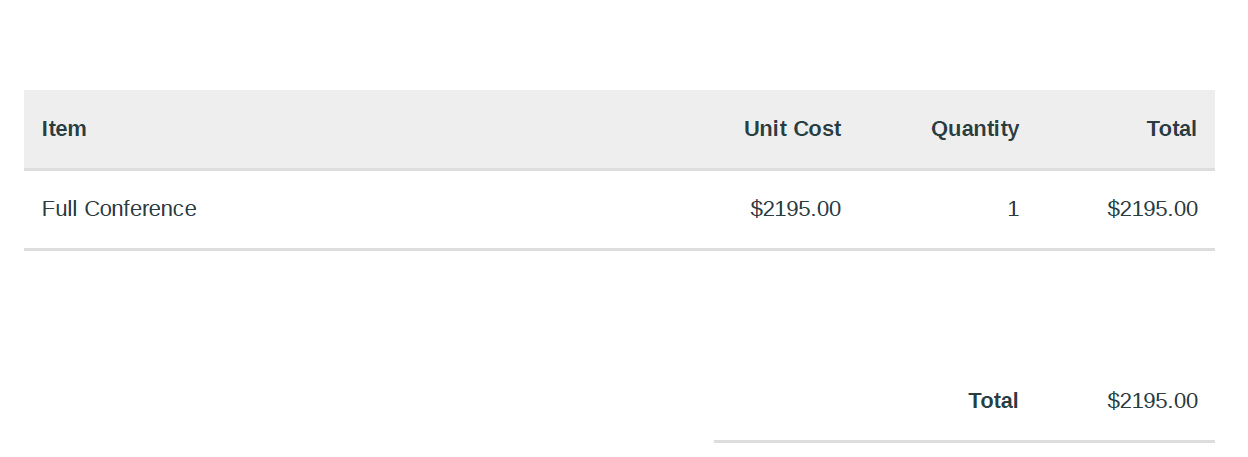Click the Quantity column header
This screenshot has width=1248, height=457.
coord(975,129)
